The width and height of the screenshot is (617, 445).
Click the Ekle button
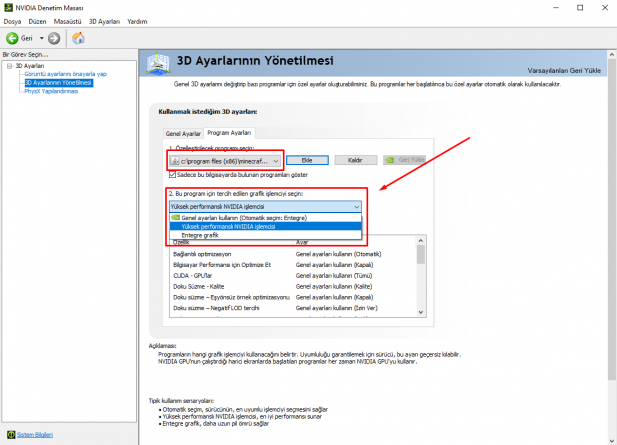coord(307,160)
